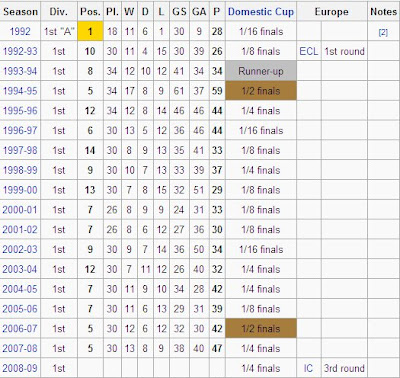
Task: Select the 3rd round cell for 2008-09
Action: [345, 368]
